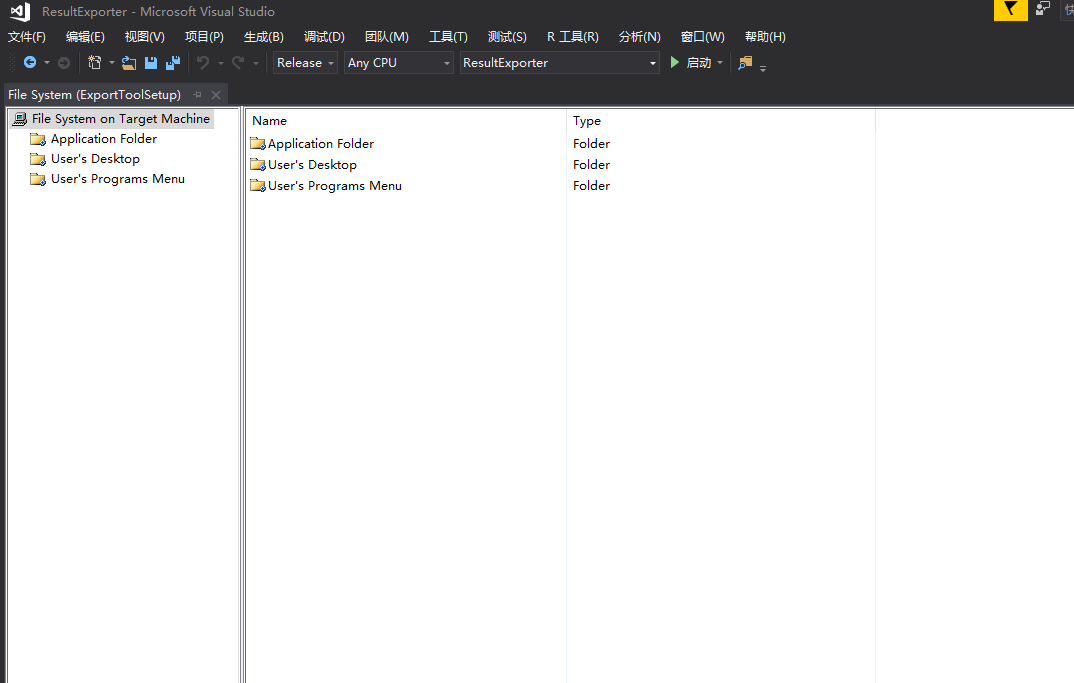Screen dimensions: 1074x683
Task: Click the New Project toolbar icon
Action: [x=95, y=63]
